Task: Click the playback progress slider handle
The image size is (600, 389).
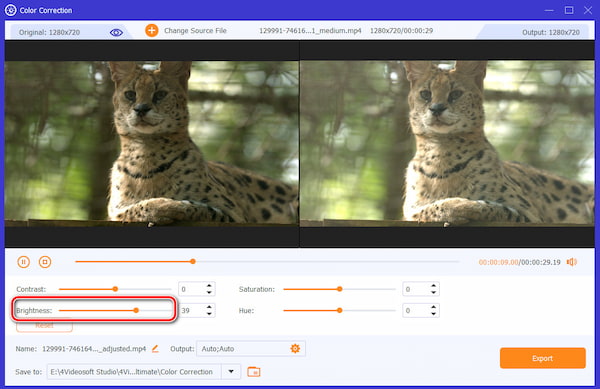Action: click(x=193, y=262)
